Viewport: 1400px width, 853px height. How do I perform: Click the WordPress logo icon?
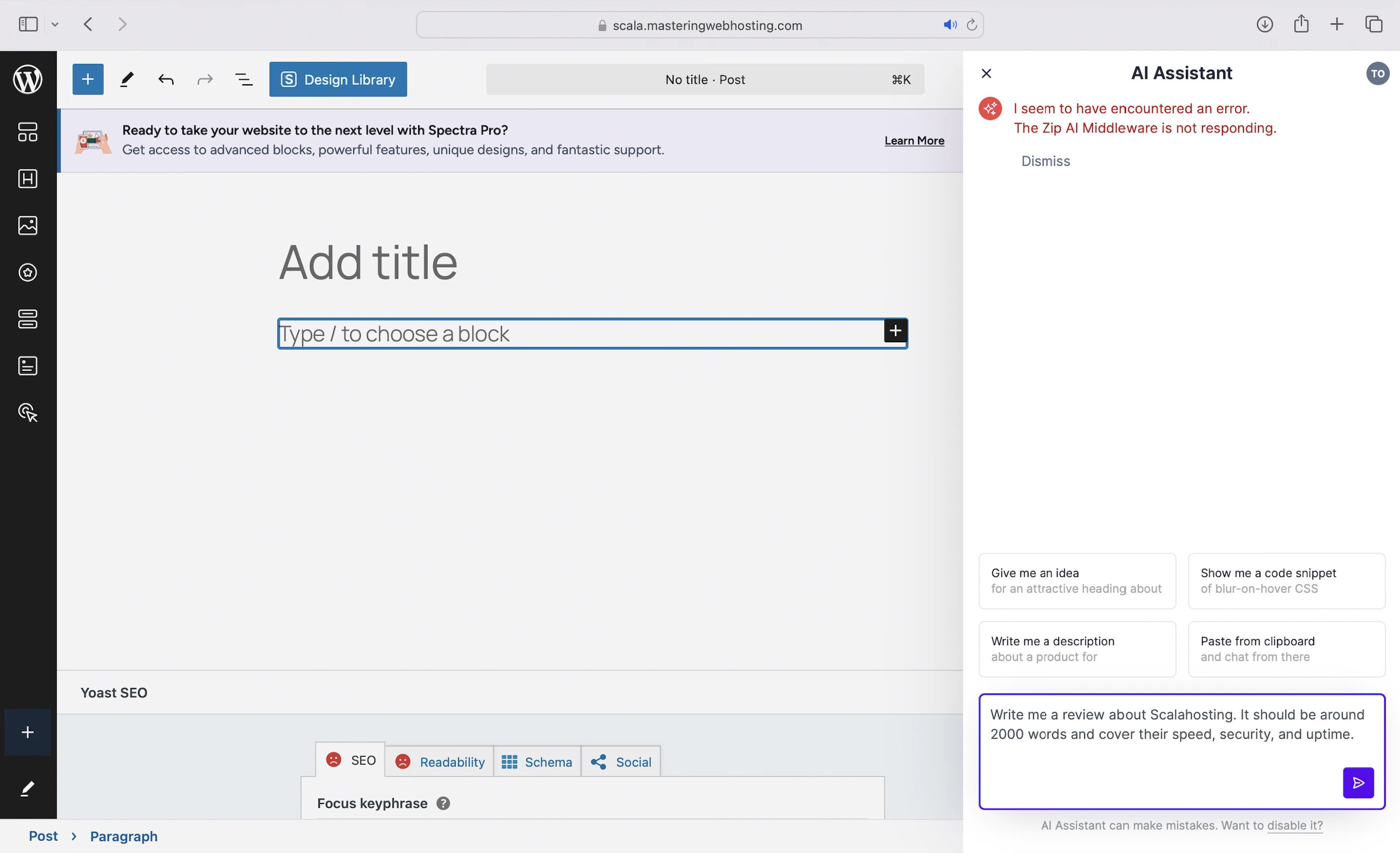point(27,78)
